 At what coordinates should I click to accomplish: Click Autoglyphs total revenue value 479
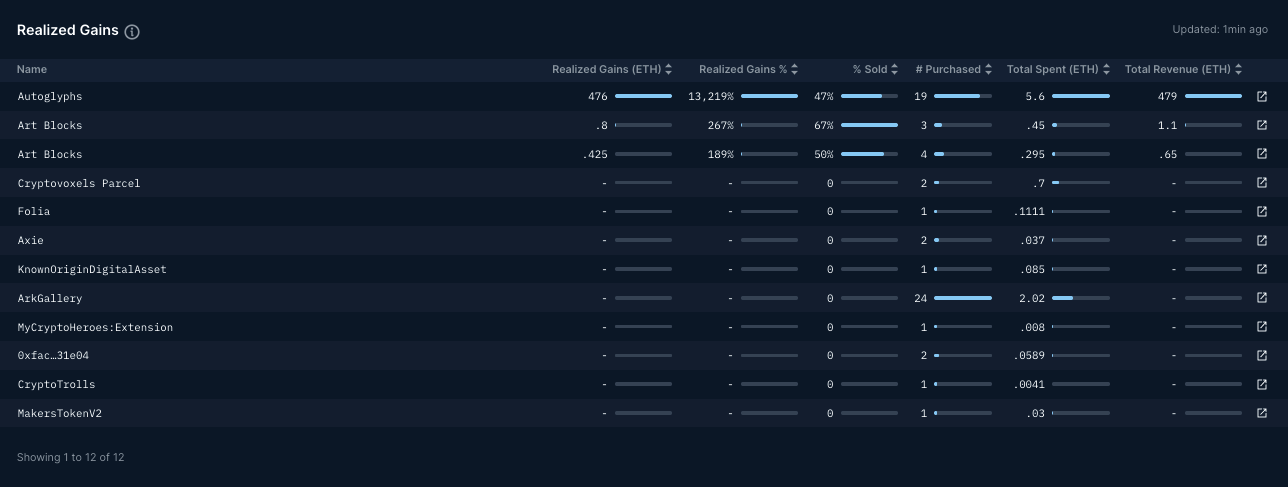1165,97
